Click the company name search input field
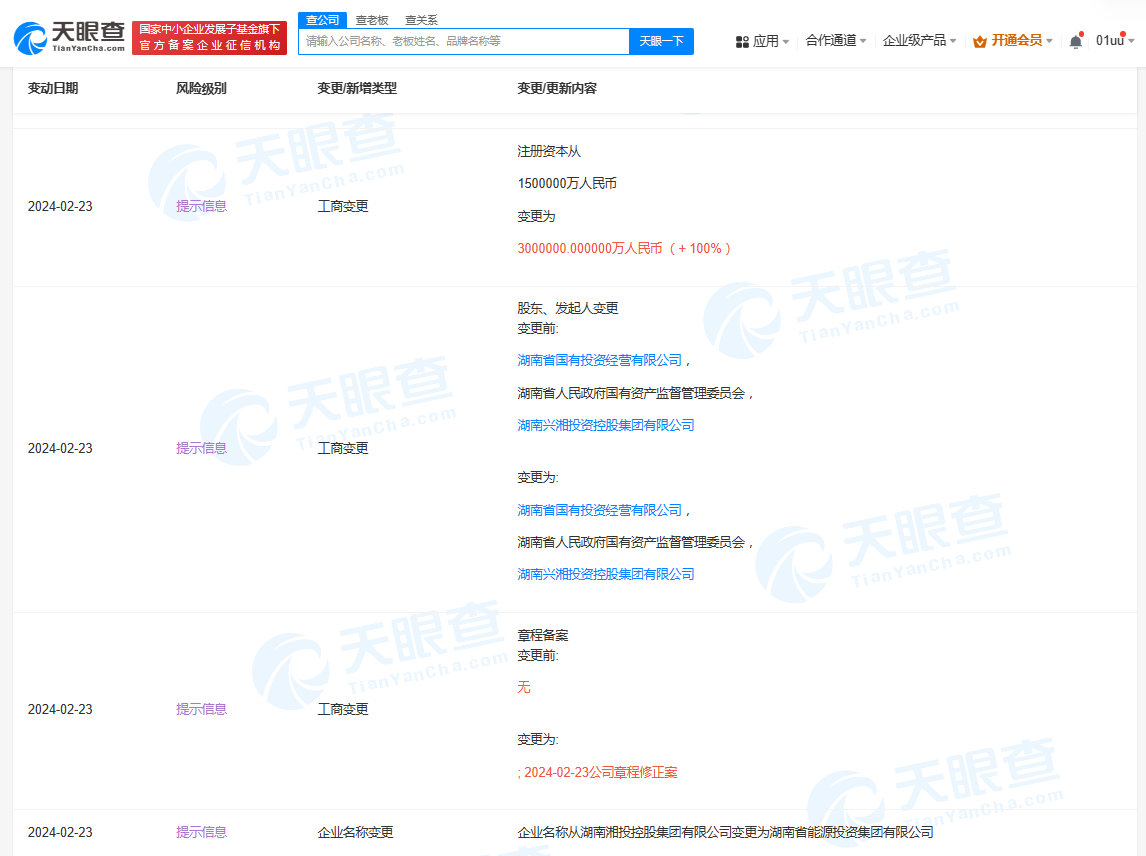The image size is (1146, 856). pos(464,41)
